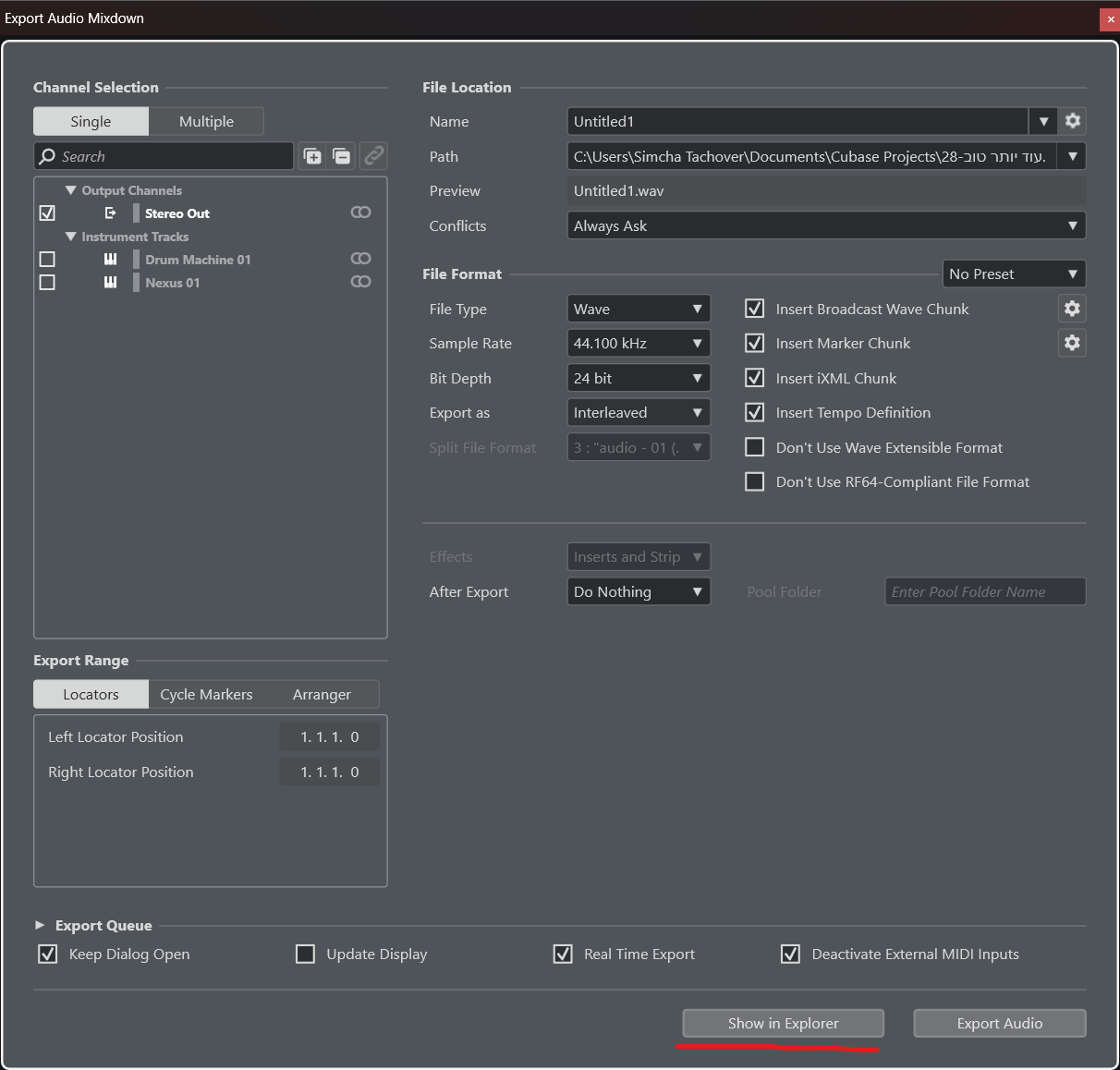This screenshot has height=1070, width=1120.
Task: Check the Nexus 01 channel checkbox
Action: click(47, 282)
